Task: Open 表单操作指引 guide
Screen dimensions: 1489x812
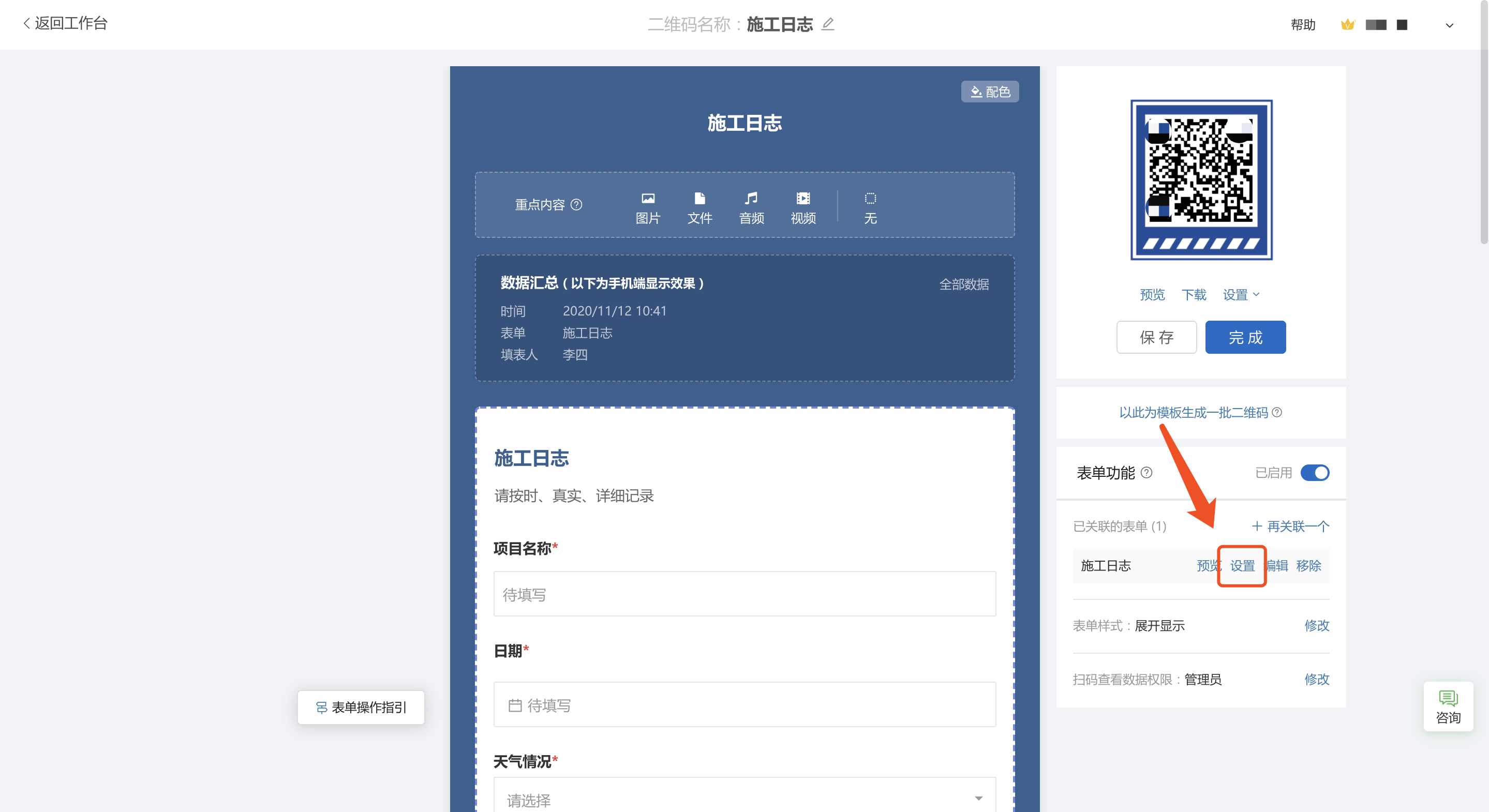Action: pos(361,708)
